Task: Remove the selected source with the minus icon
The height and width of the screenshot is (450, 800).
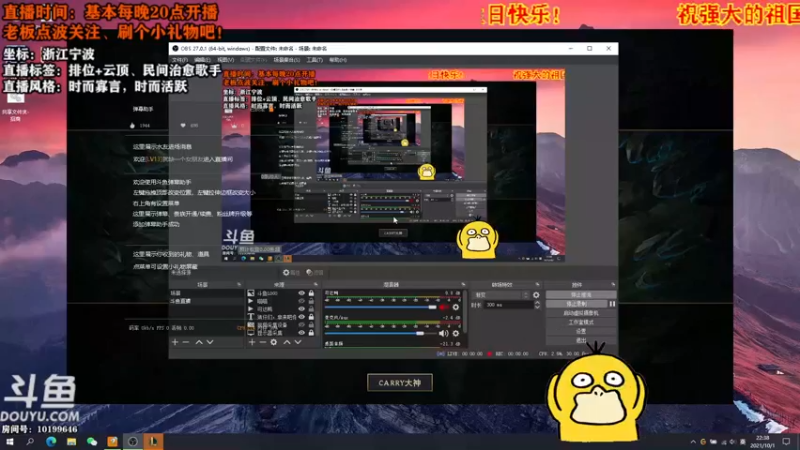Action: coord(262,342)
